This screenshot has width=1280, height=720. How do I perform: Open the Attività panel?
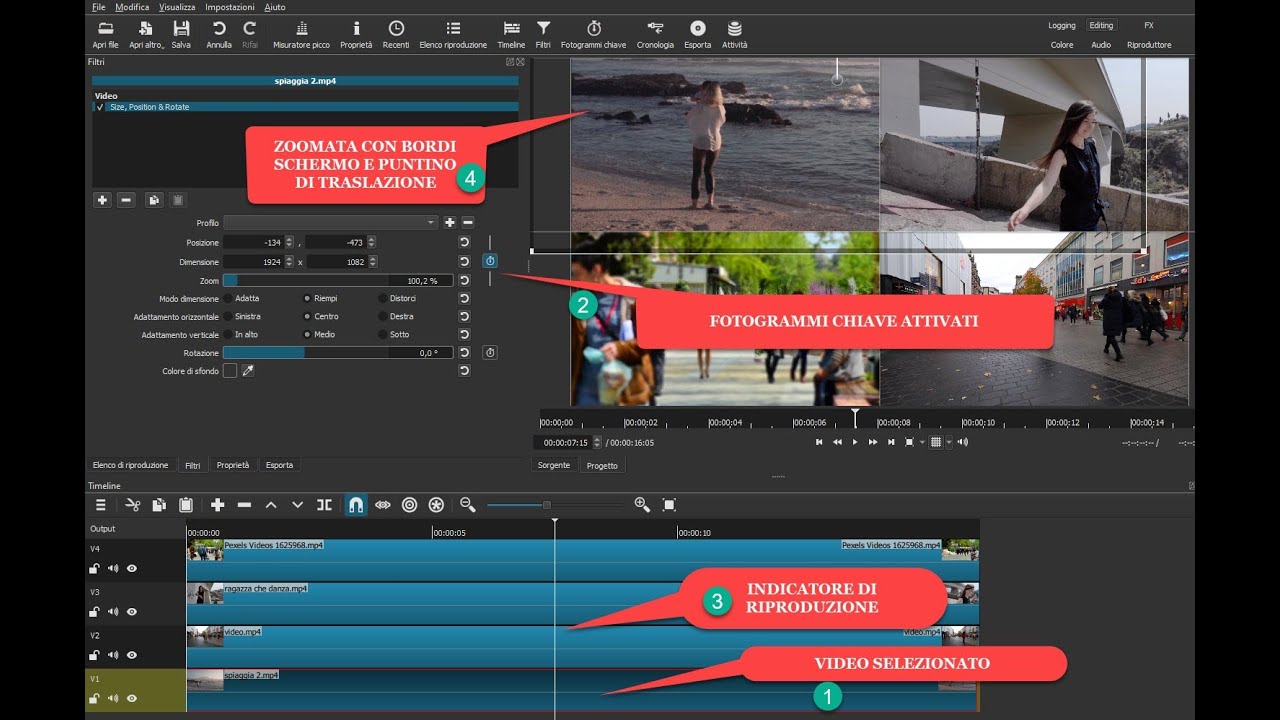[735, 35]
